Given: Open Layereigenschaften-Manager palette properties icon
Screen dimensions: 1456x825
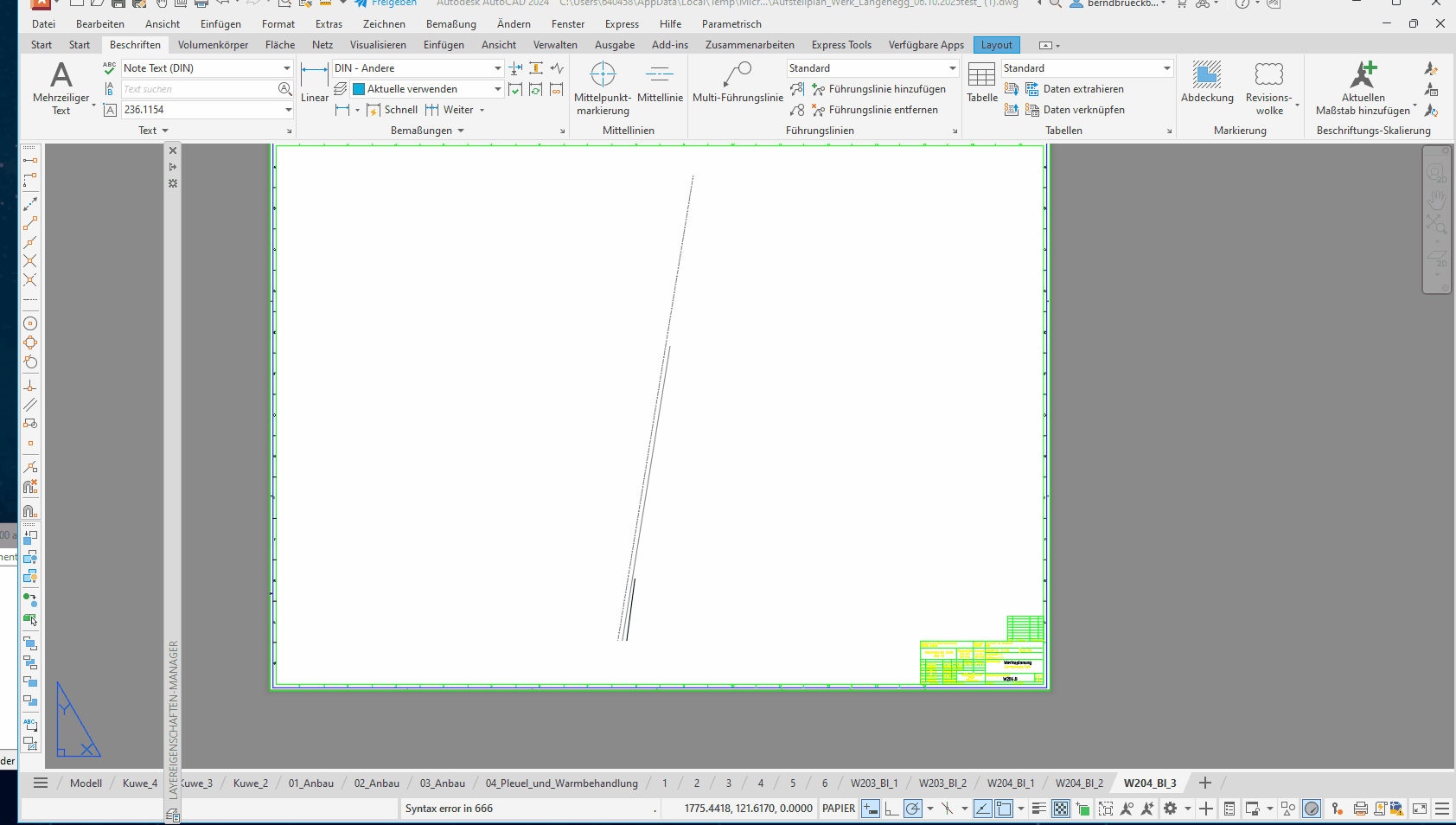Looking at the screenshot, I should click(173, 183).
